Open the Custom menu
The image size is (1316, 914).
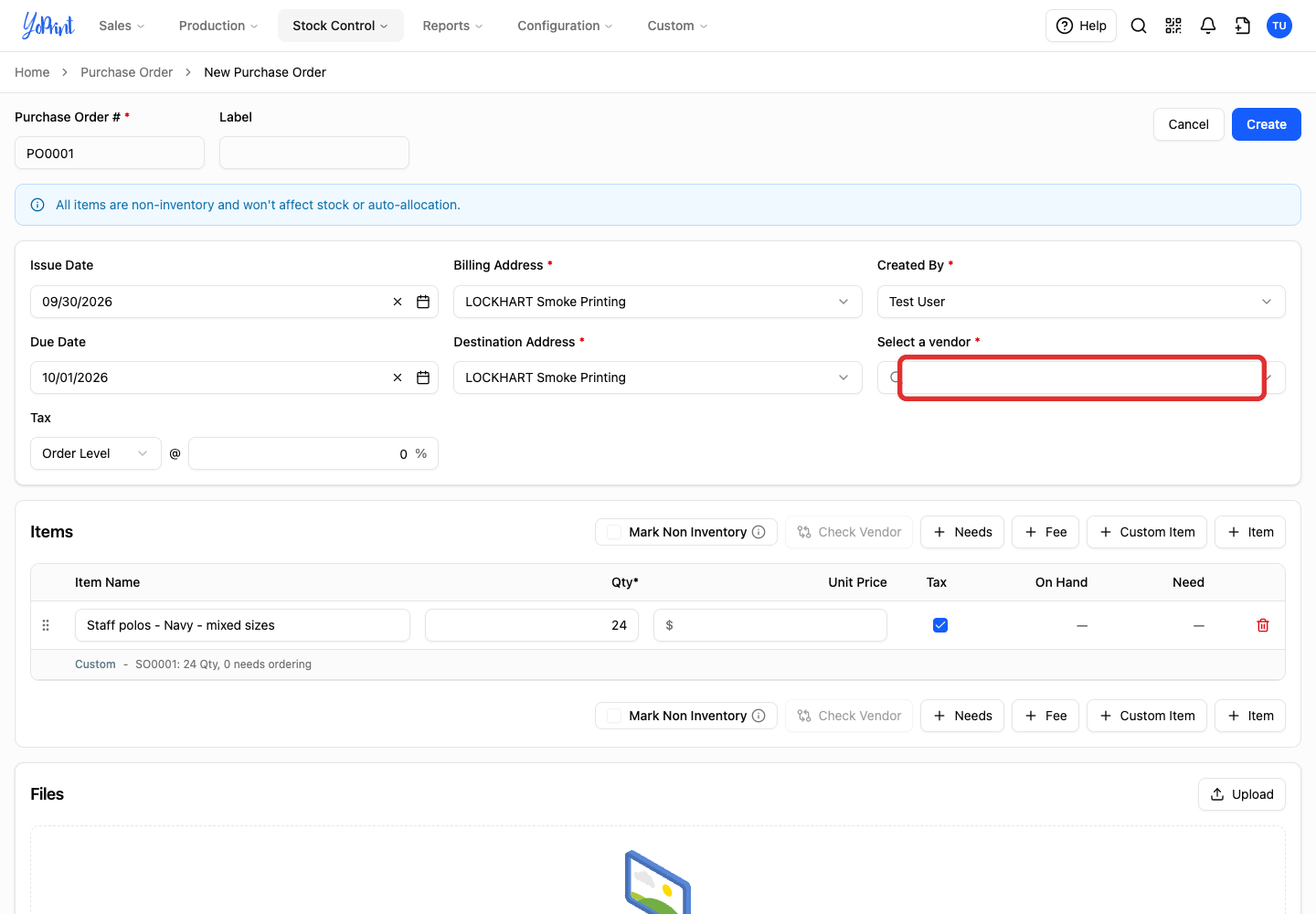pos(677,26)
